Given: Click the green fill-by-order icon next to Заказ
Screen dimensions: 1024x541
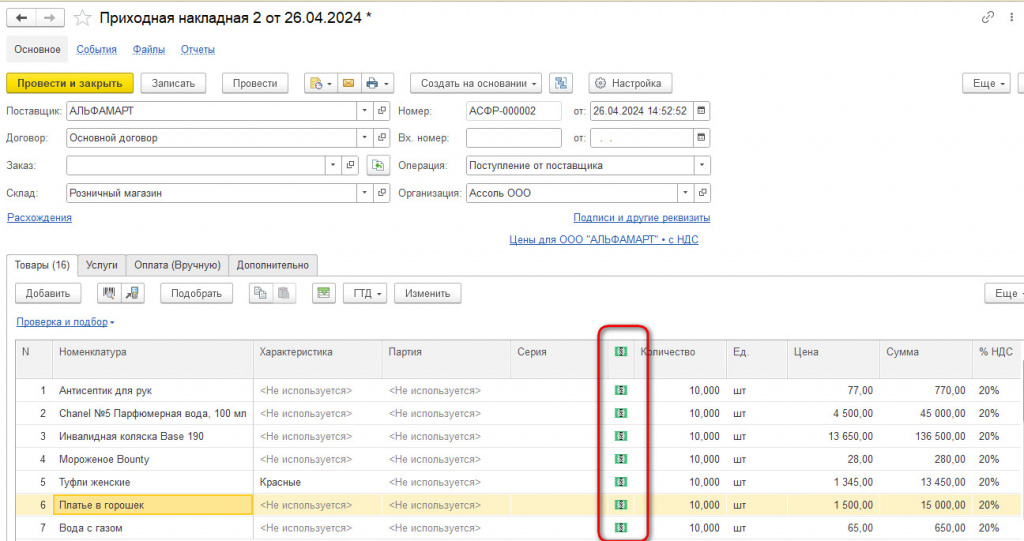Looking at the screenshot, I should pyautogui.click(x=377, y=165).
